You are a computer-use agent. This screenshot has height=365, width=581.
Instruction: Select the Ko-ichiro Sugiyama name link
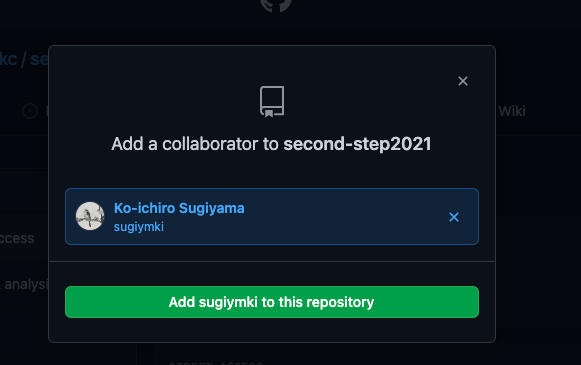pyautogui.click(x=179, y=208)
